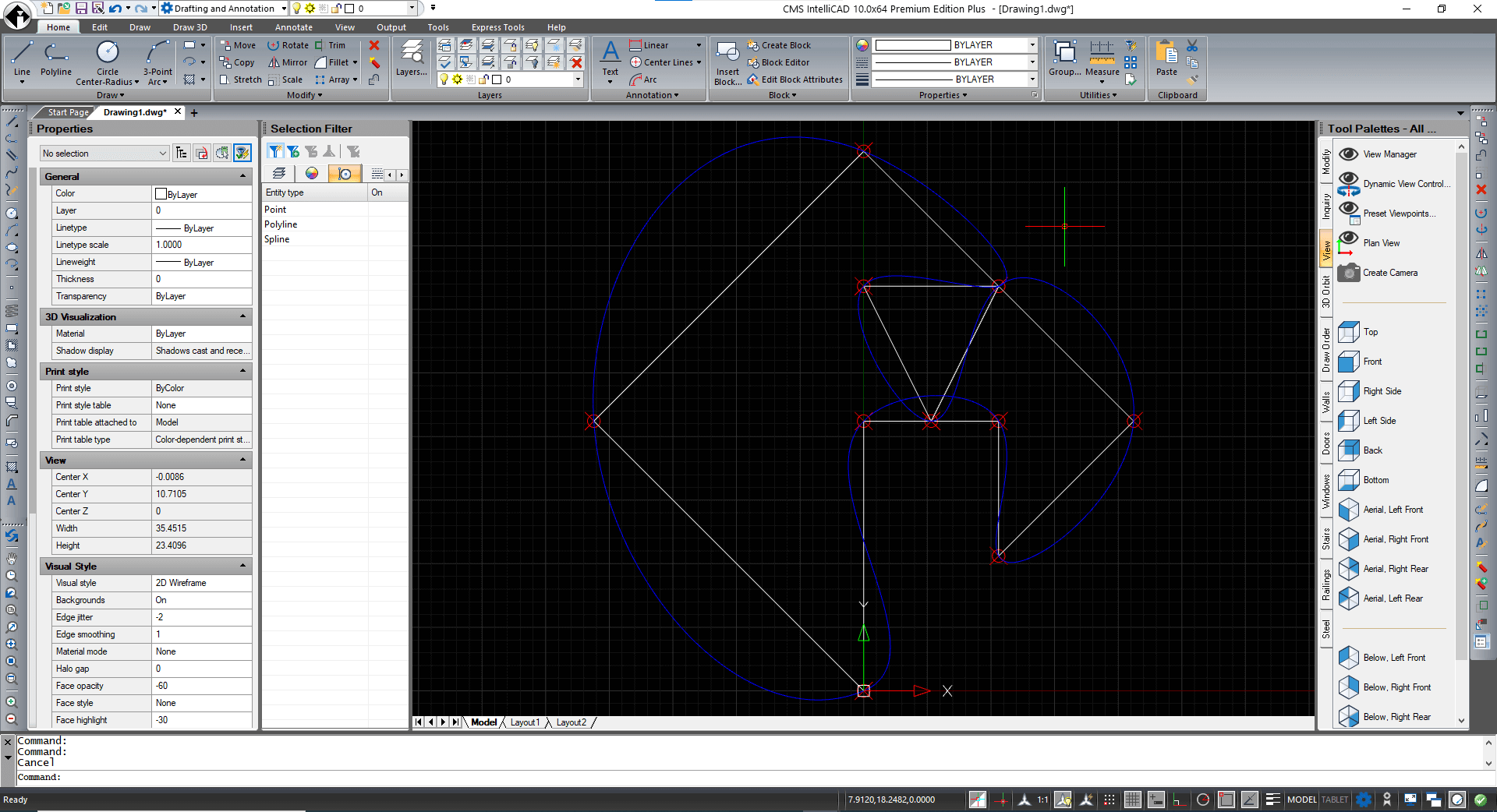
Task: Click Edit Block Attributes
Action: (795, 79)
